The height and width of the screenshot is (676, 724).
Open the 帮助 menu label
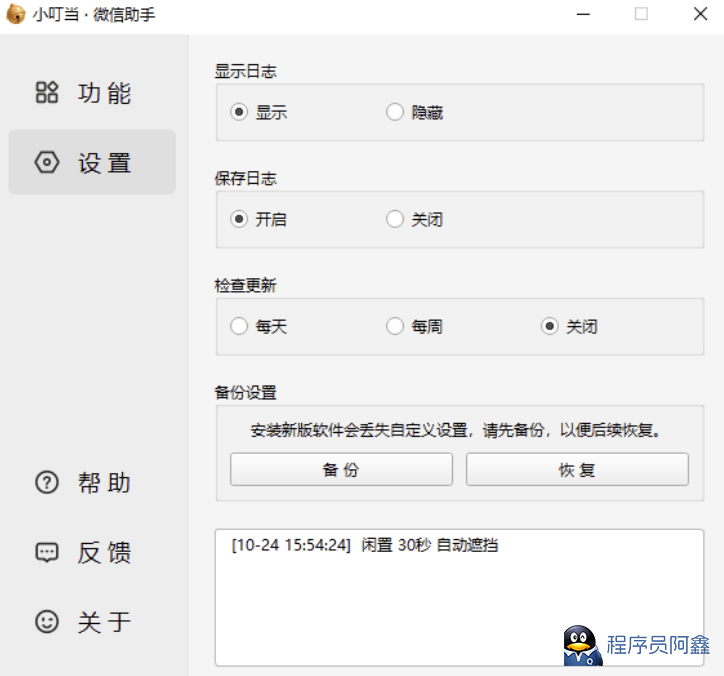pos(105,483)
